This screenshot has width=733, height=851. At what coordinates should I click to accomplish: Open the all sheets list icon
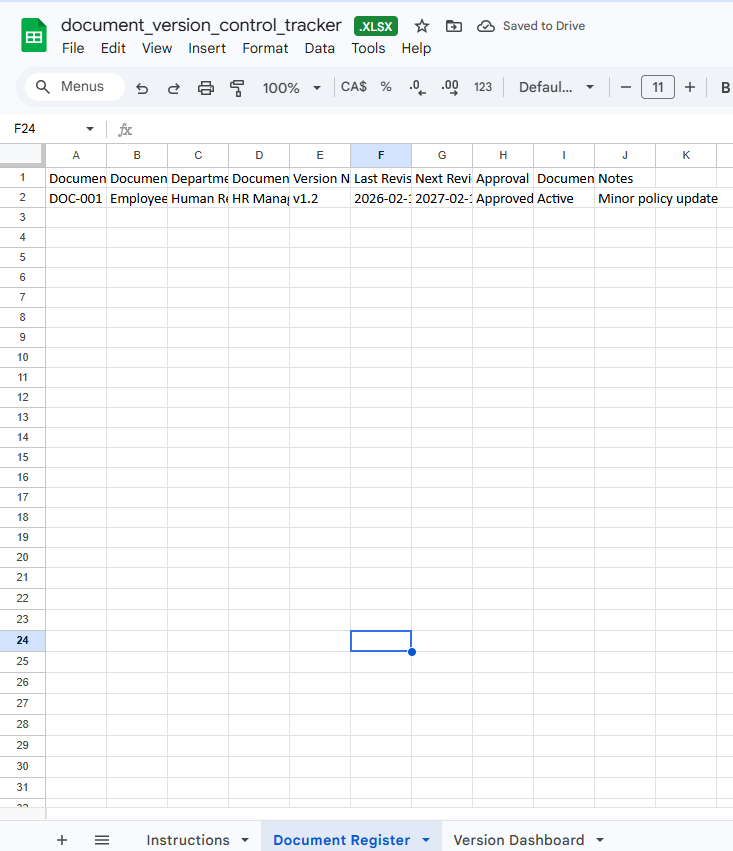pos(102,840)
